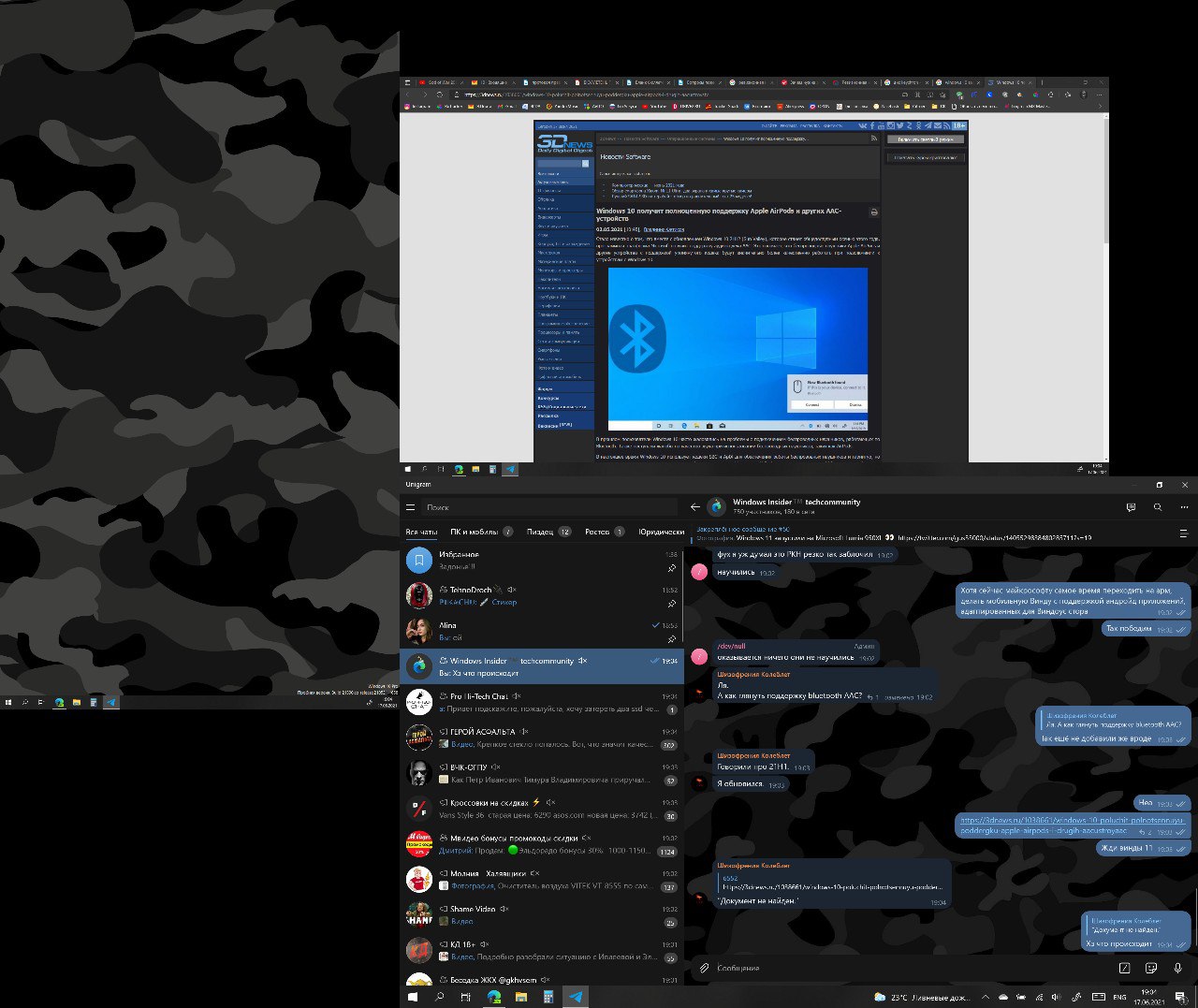Viewport: 1198px width, 1008px height.
Task: Switch input language via ENG indicator
Action: [x=1119, y=998]
